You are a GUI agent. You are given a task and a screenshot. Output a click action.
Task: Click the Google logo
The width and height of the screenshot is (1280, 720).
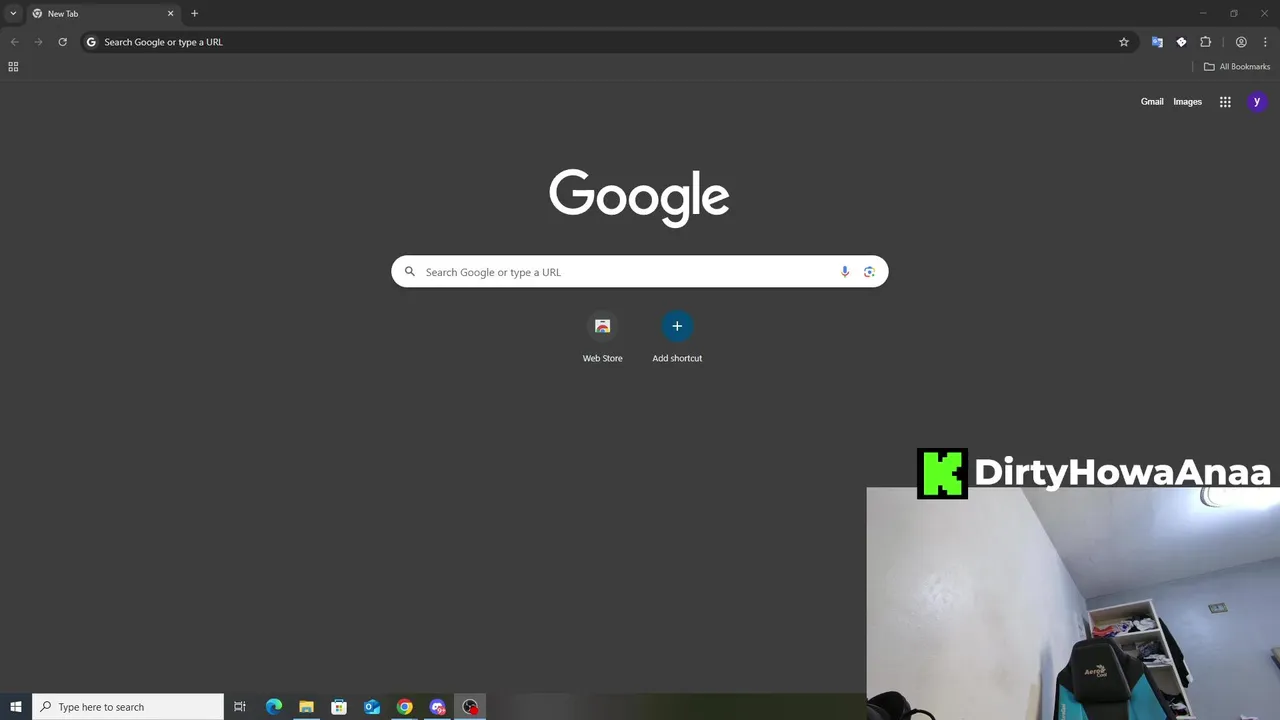(639, 197)
